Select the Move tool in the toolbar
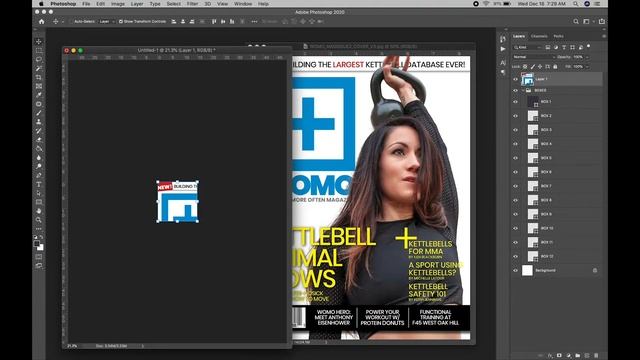The width and height of the screenshot is (640, 360). pos(39,42)
